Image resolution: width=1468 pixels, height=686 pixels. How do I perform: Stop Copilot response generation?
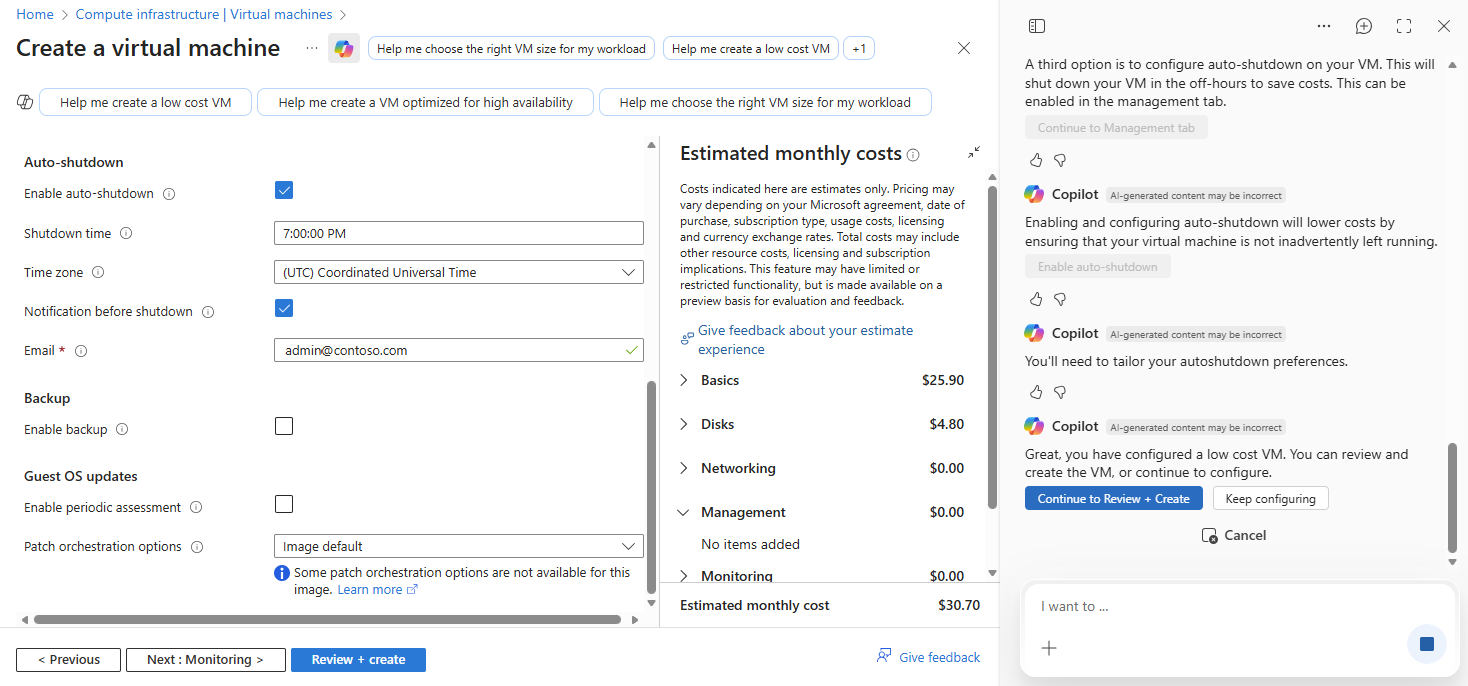tap(1426, 644)
